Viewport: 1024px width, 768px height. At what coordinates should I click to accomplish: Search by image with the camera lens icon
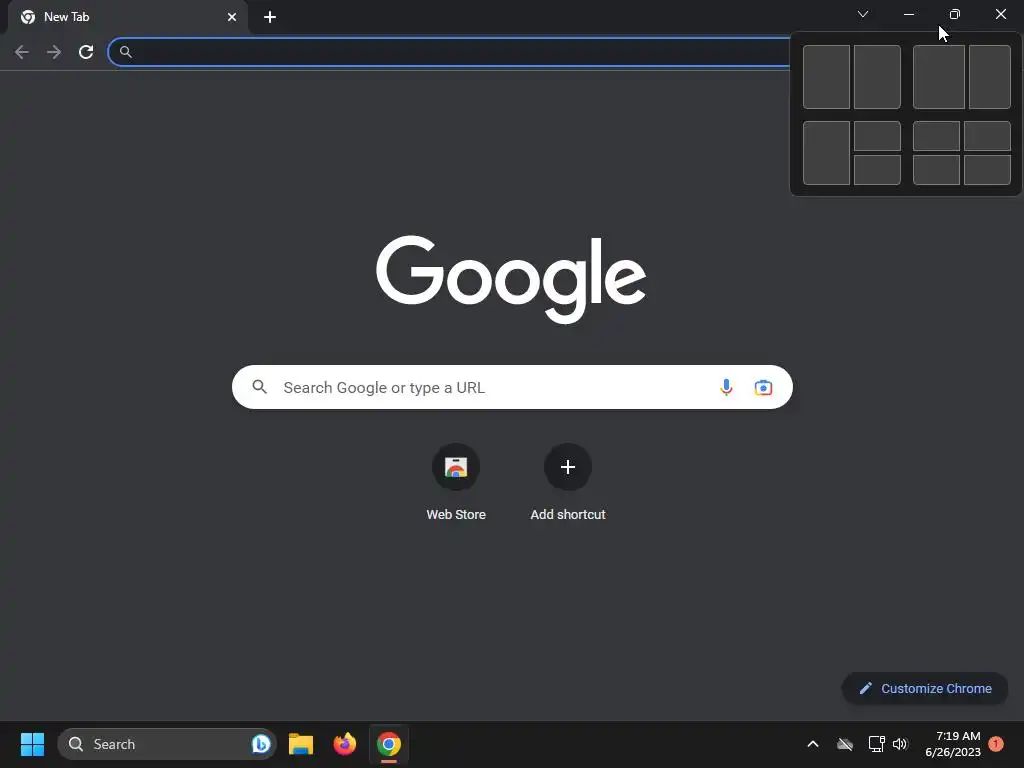click(763, 387)
